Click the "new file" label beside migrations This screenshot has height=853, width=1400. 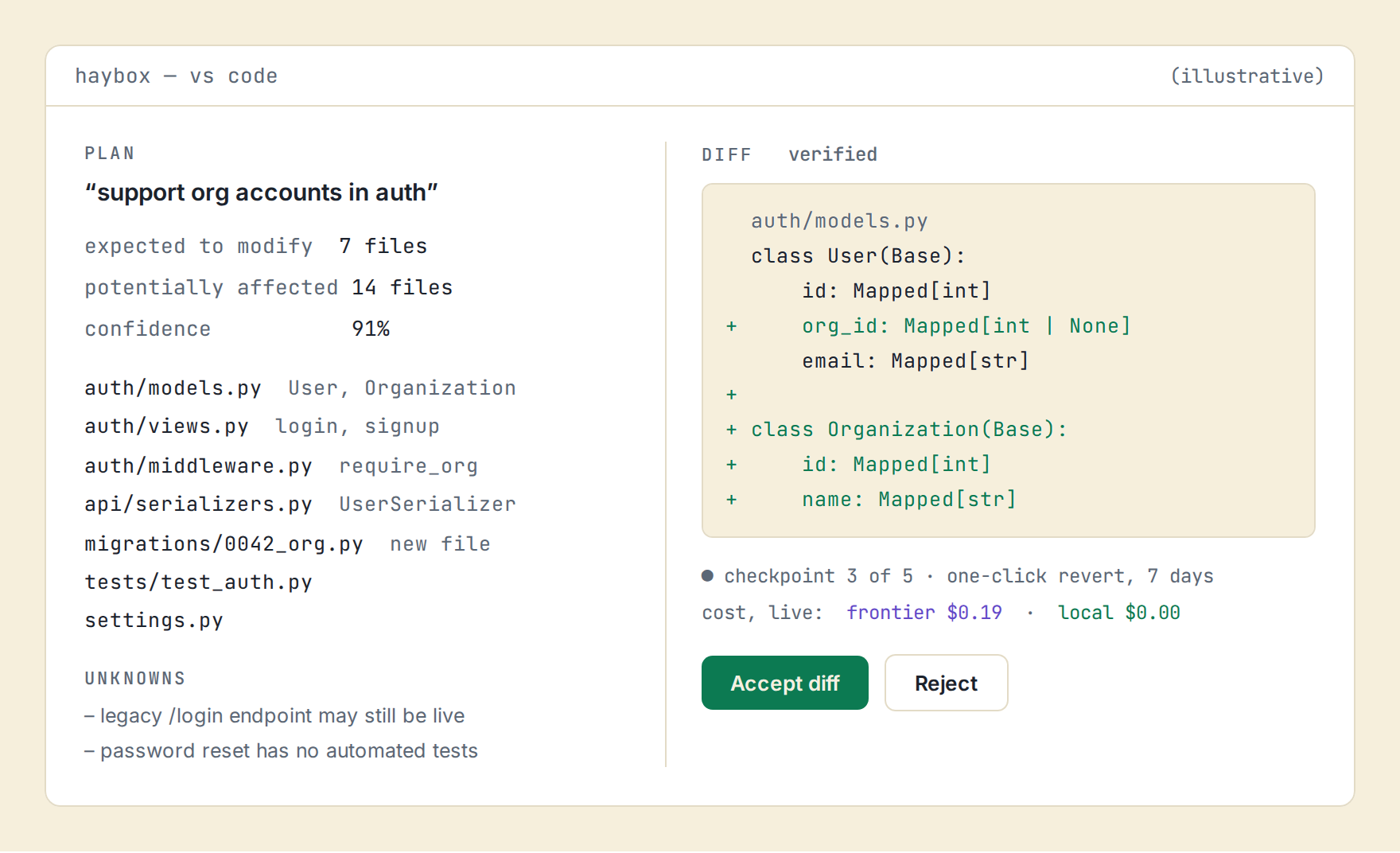[x=440, y=543]
